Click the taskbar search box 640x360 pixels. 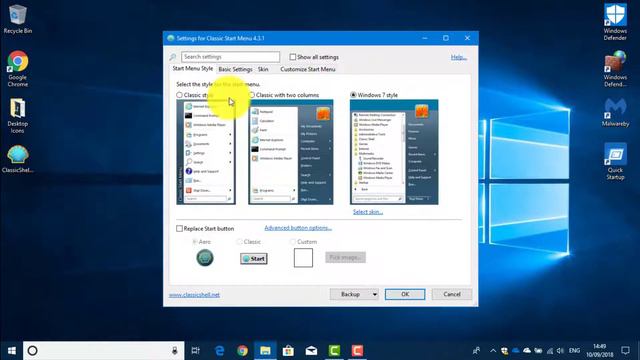[104, 351]
